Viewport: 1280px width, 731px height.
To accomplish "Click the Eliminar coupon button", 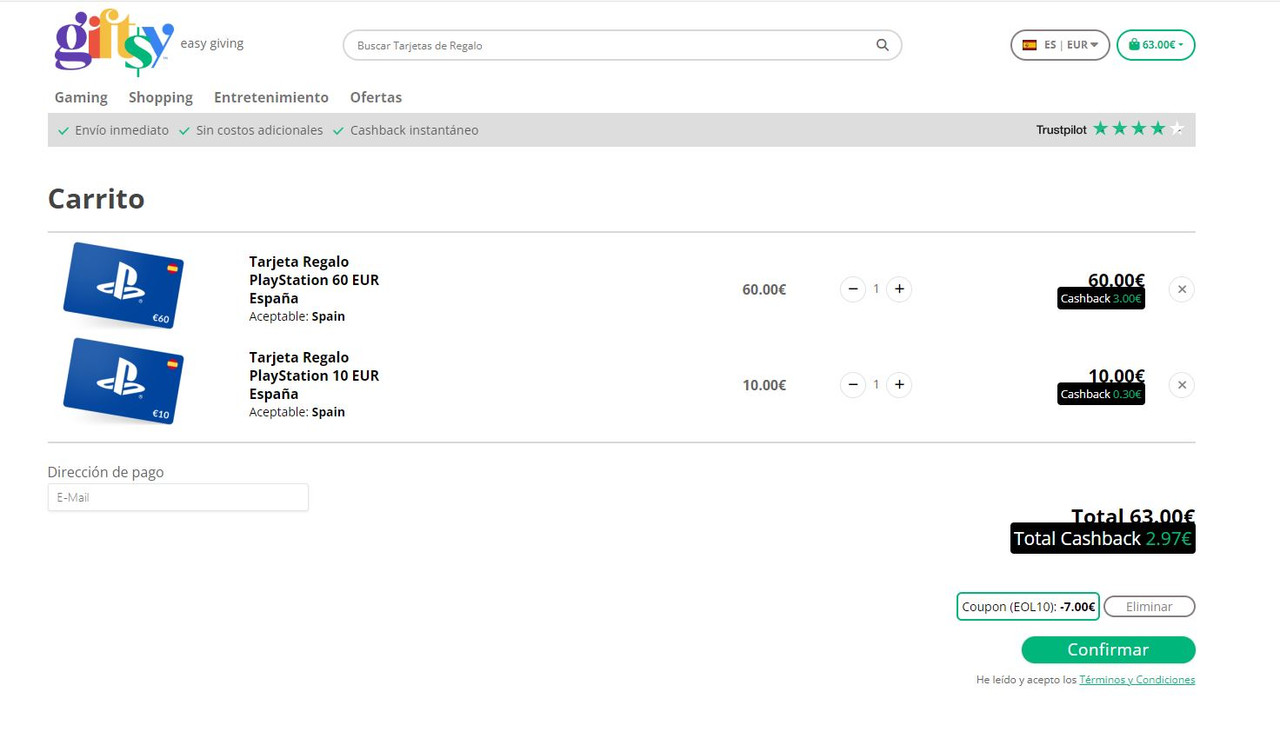I will coord(1149,606).
